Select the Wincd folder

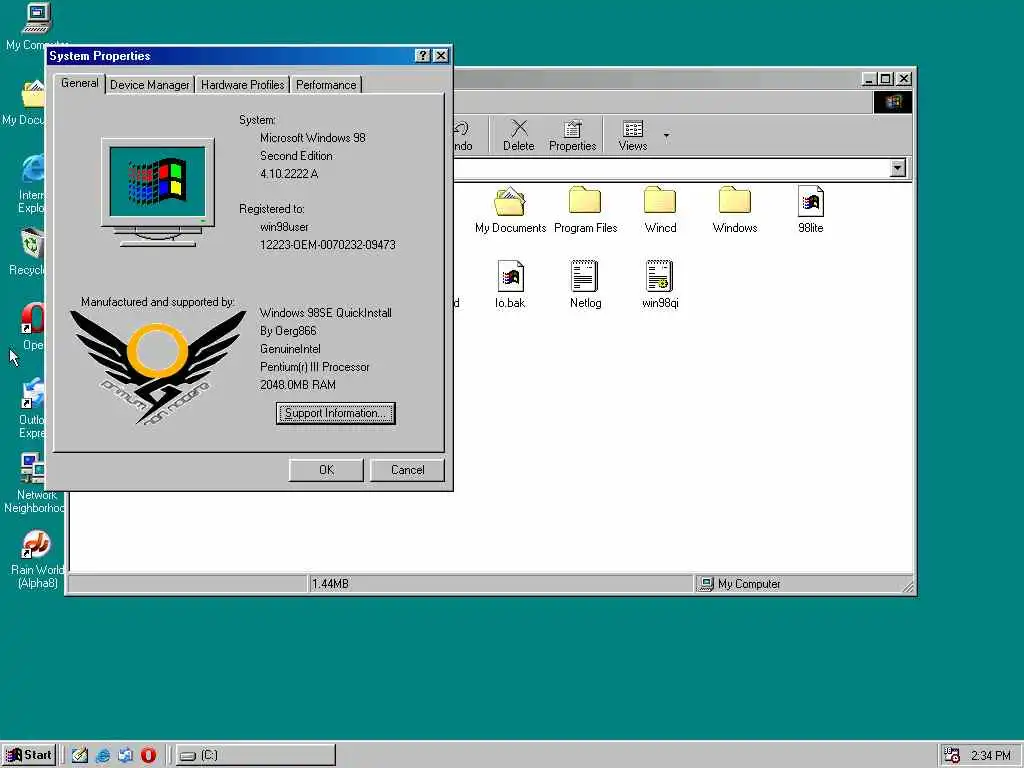coord(660,210)
